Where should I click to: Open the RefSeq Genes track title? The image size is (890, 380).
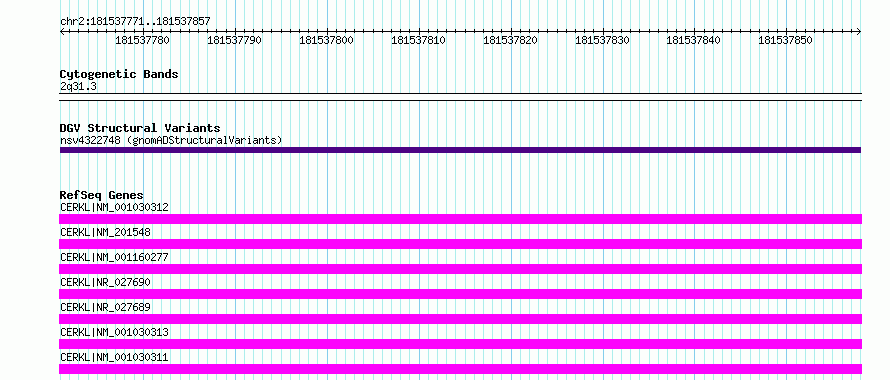click(102, 195)
